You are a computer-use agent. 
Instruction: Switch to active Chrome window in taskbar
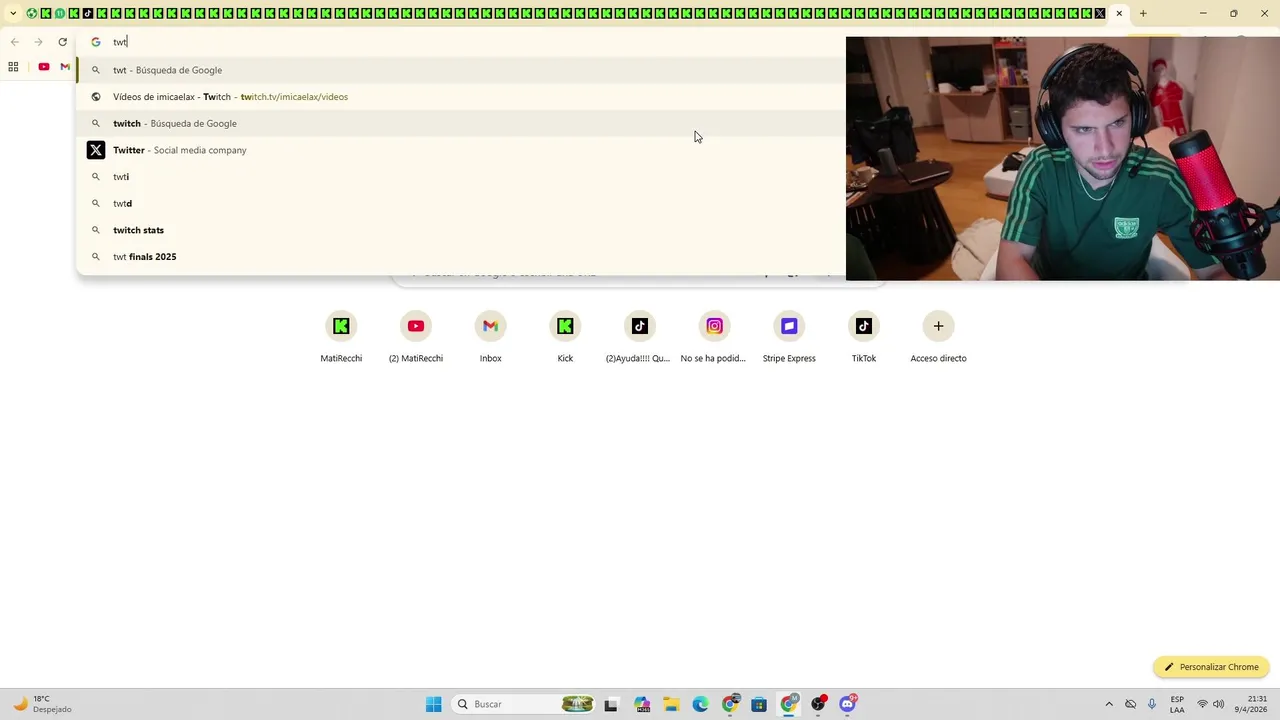789,704
